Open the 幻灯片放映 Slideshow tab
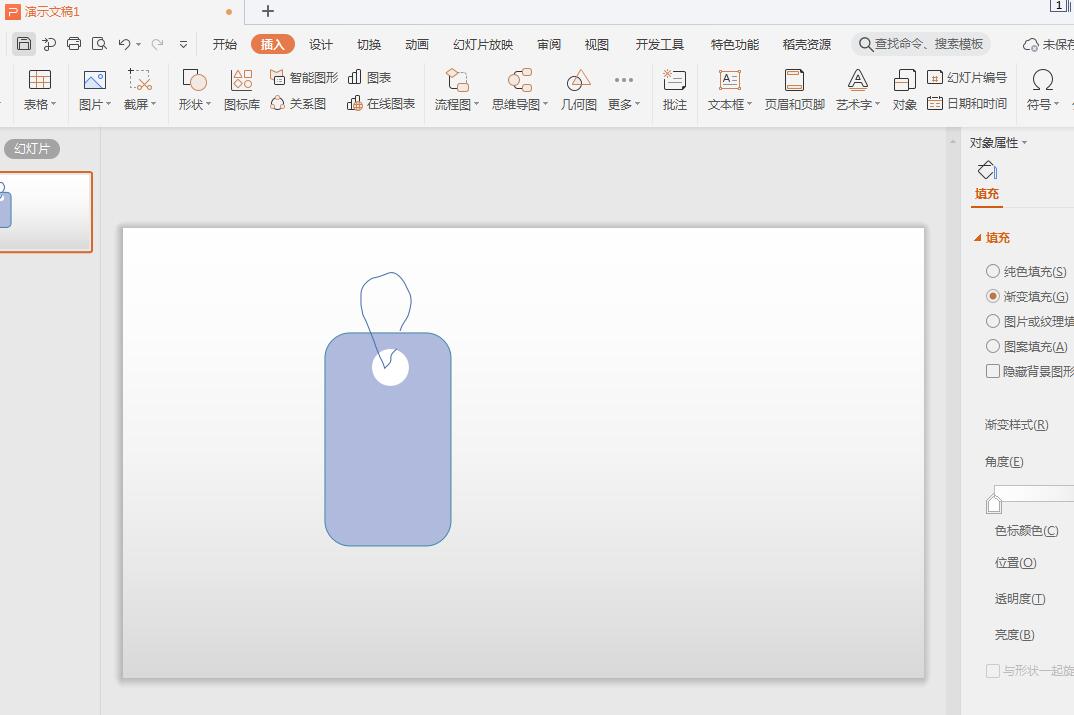The image size is (1074, 715). click(483, 45)
